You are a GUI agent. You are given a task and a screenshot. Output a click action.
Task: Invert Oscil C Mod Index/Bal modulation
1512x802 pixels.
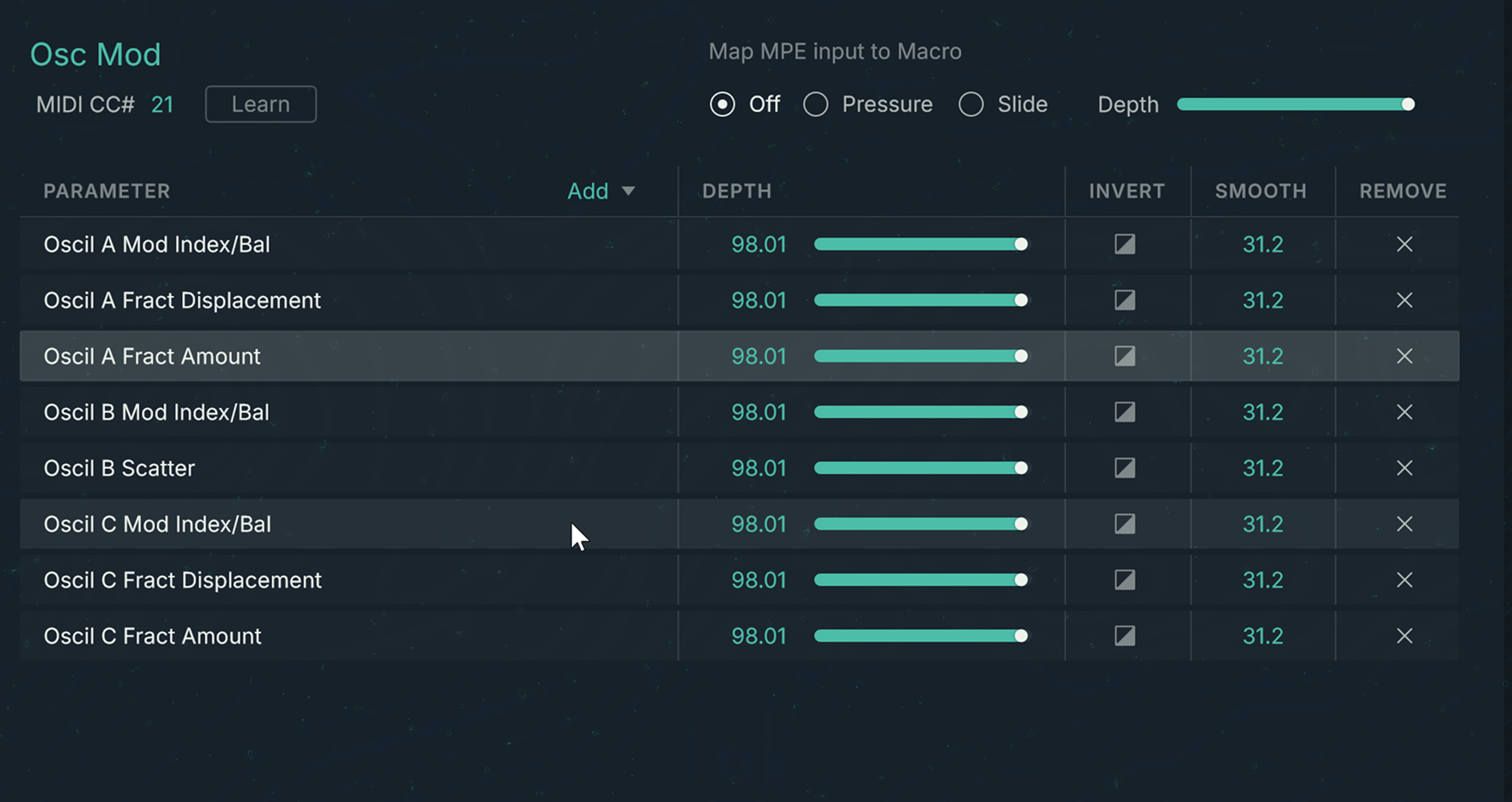click(1125, 524)
